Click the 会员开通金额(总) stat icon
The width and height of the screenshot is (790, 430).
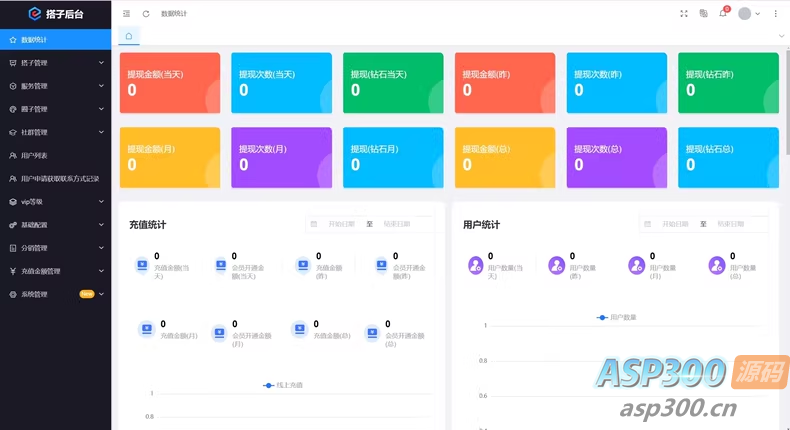(x=372, y=333)
